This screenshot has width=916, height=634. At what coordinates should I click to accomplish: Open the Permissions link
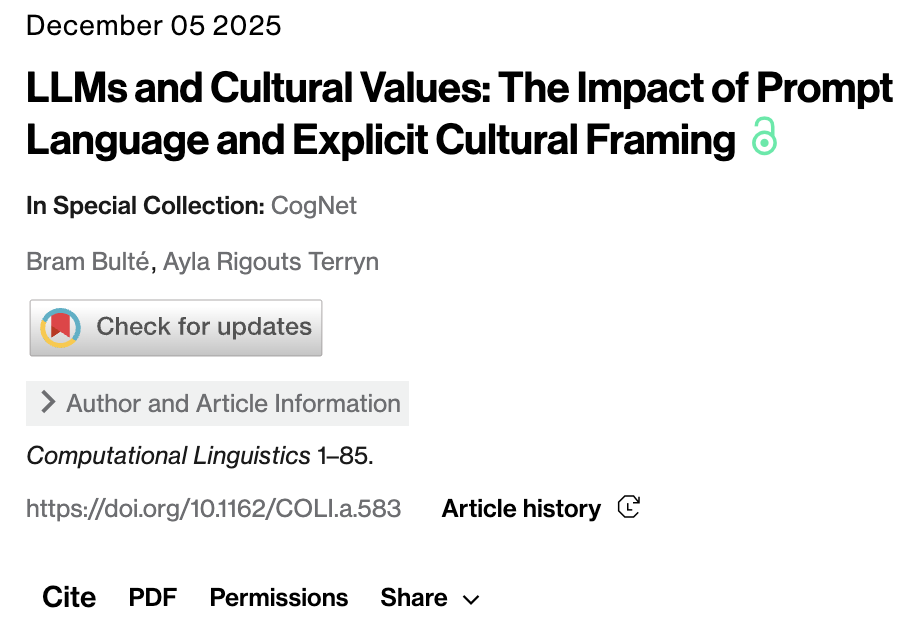coord(279,598)
